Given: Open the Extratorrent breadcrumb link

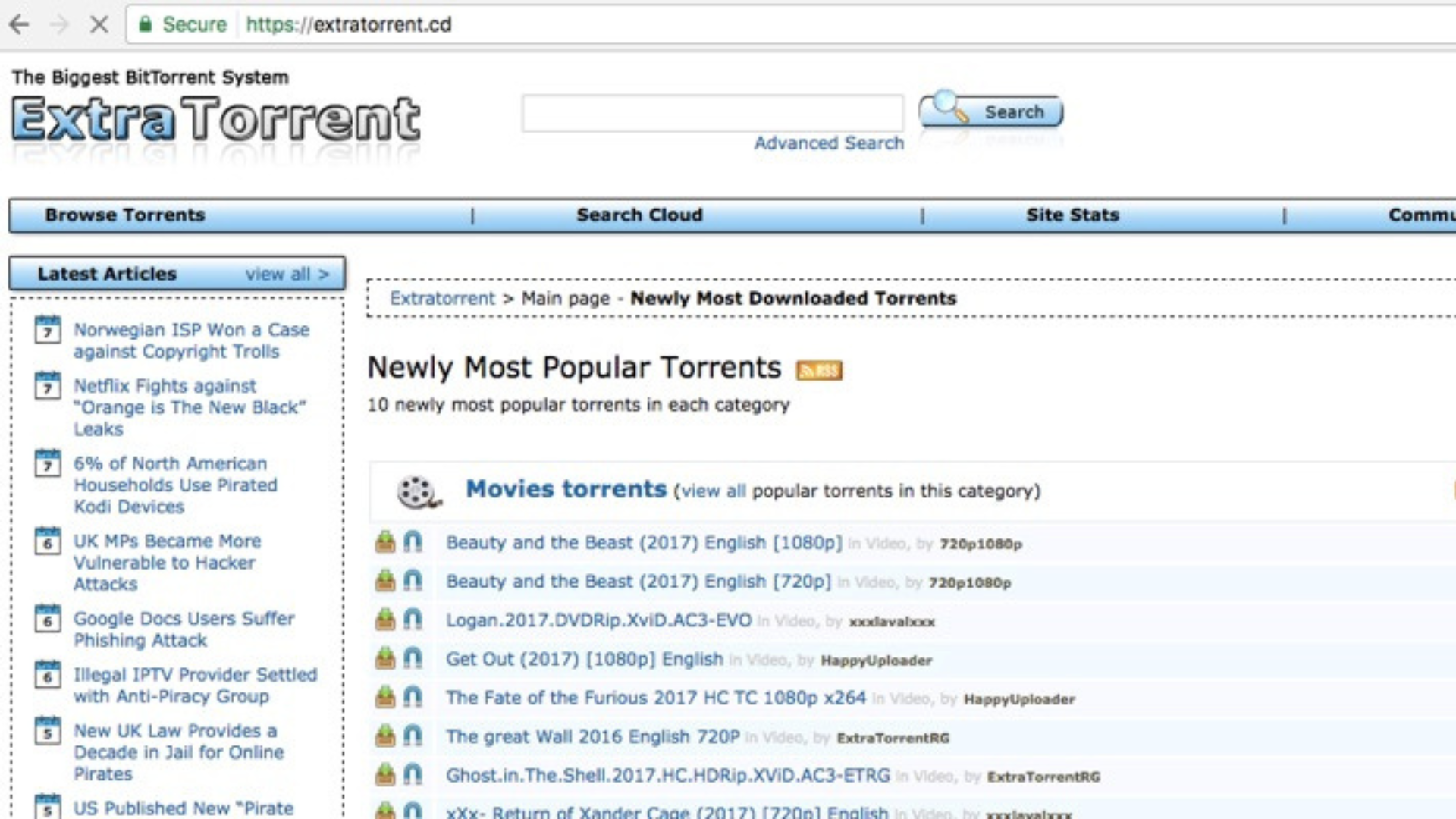Looking at the screenshot, I should 443,298.
